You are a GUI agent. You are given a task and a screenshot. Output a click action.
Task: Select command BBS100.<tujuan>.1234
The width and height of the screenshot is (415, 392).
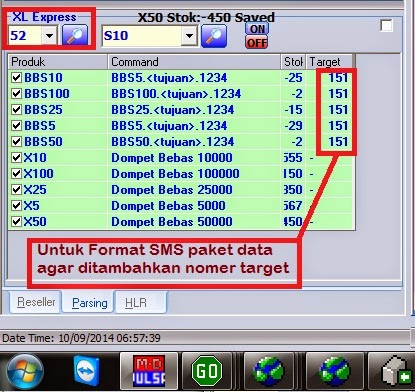pos(176,94)
